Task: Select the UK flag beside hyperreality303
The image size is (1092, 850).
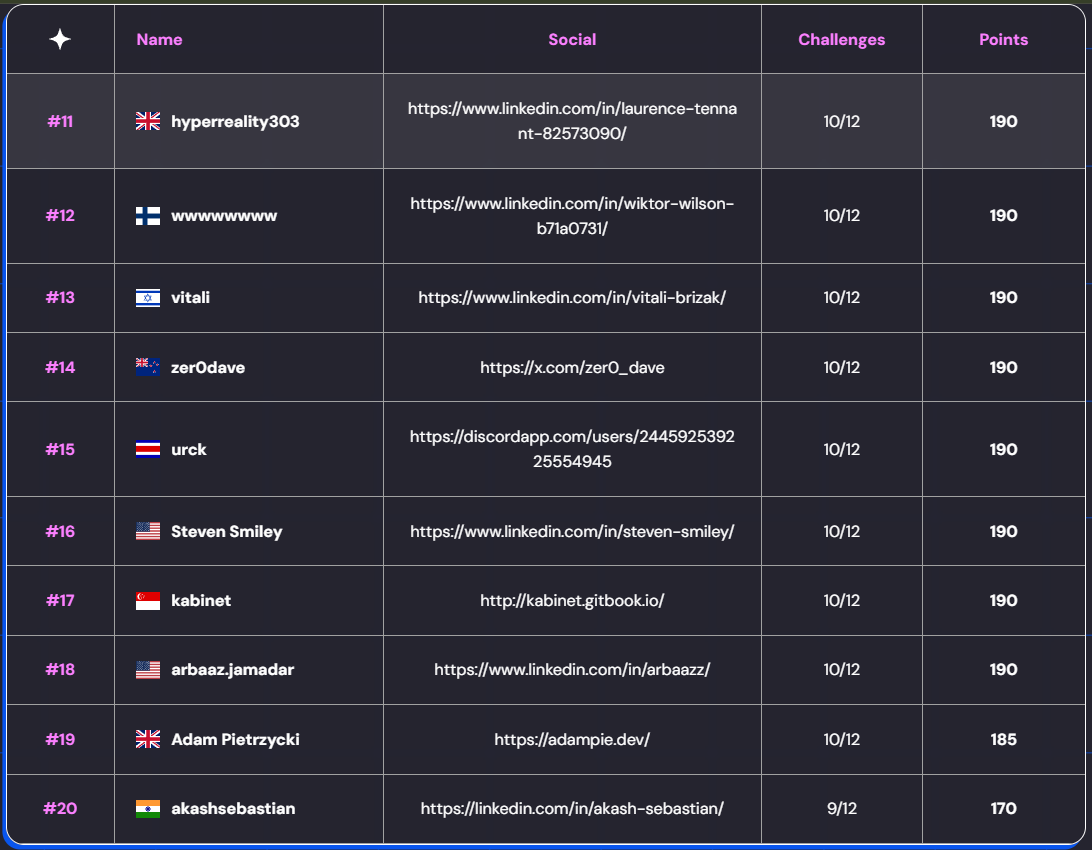Action: click(146, 121)
